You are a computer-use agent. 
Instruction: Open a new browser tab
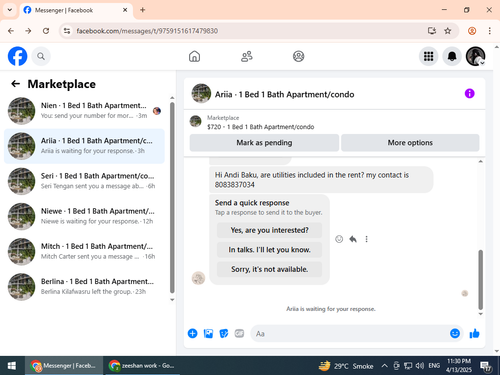[x=142, y=10]
